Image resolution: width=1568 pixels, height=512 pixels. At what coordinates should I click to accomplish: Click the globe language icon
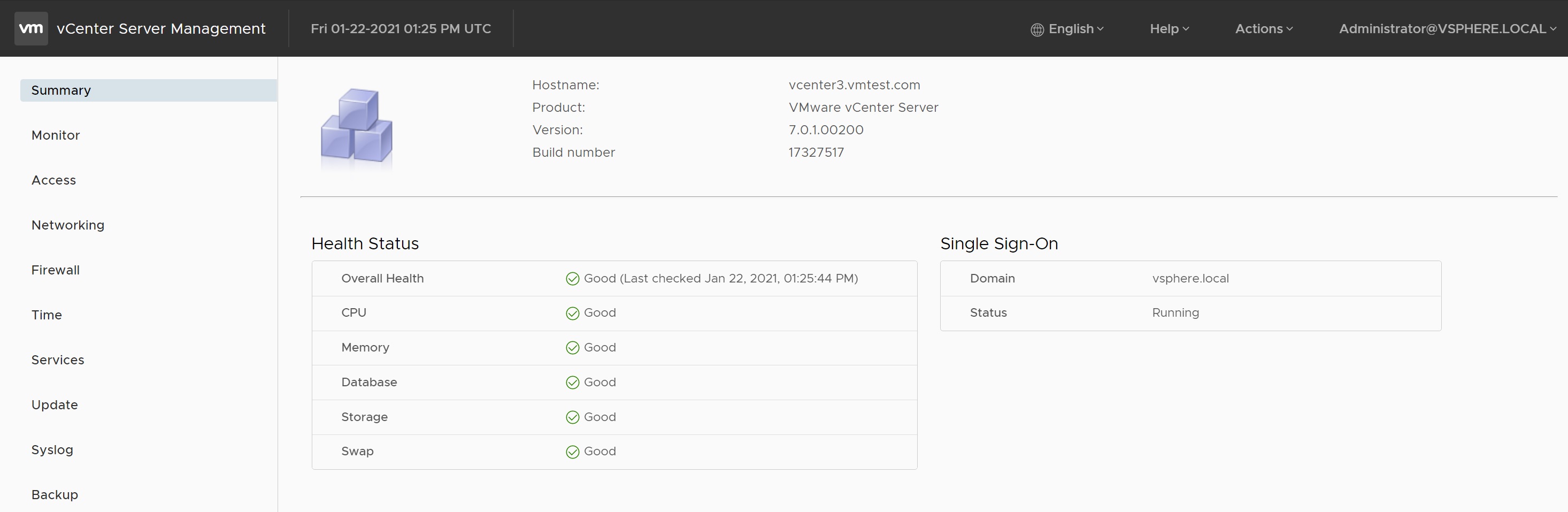(x=1037, y=30)
